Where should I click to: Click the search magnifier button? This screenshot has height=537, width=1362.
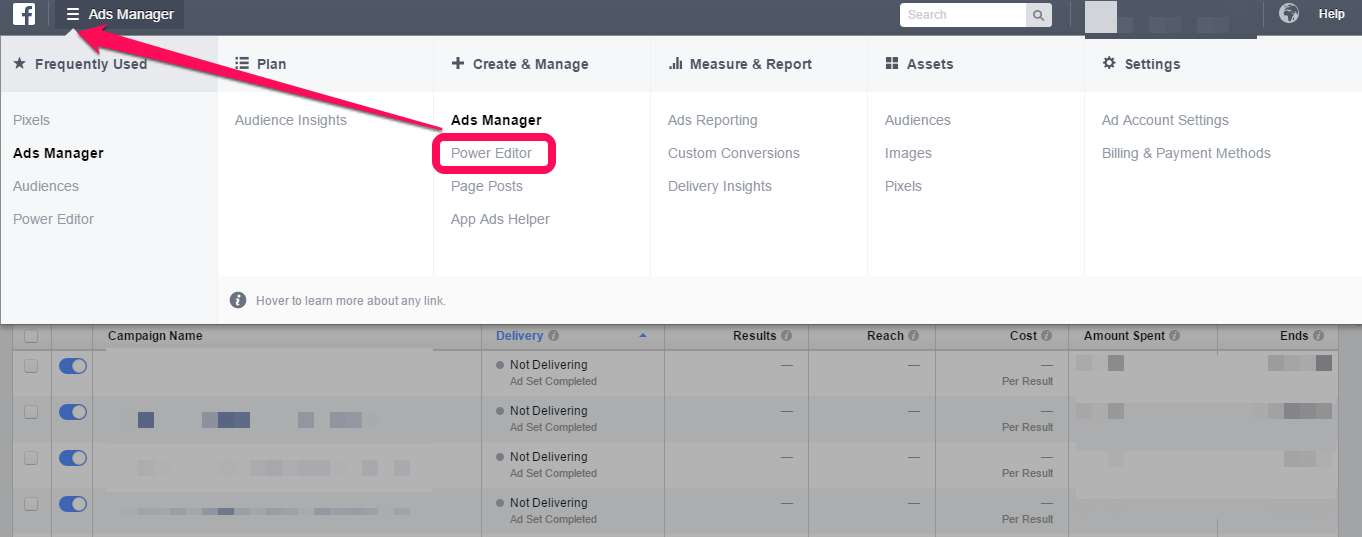(x=1039, y=15)
